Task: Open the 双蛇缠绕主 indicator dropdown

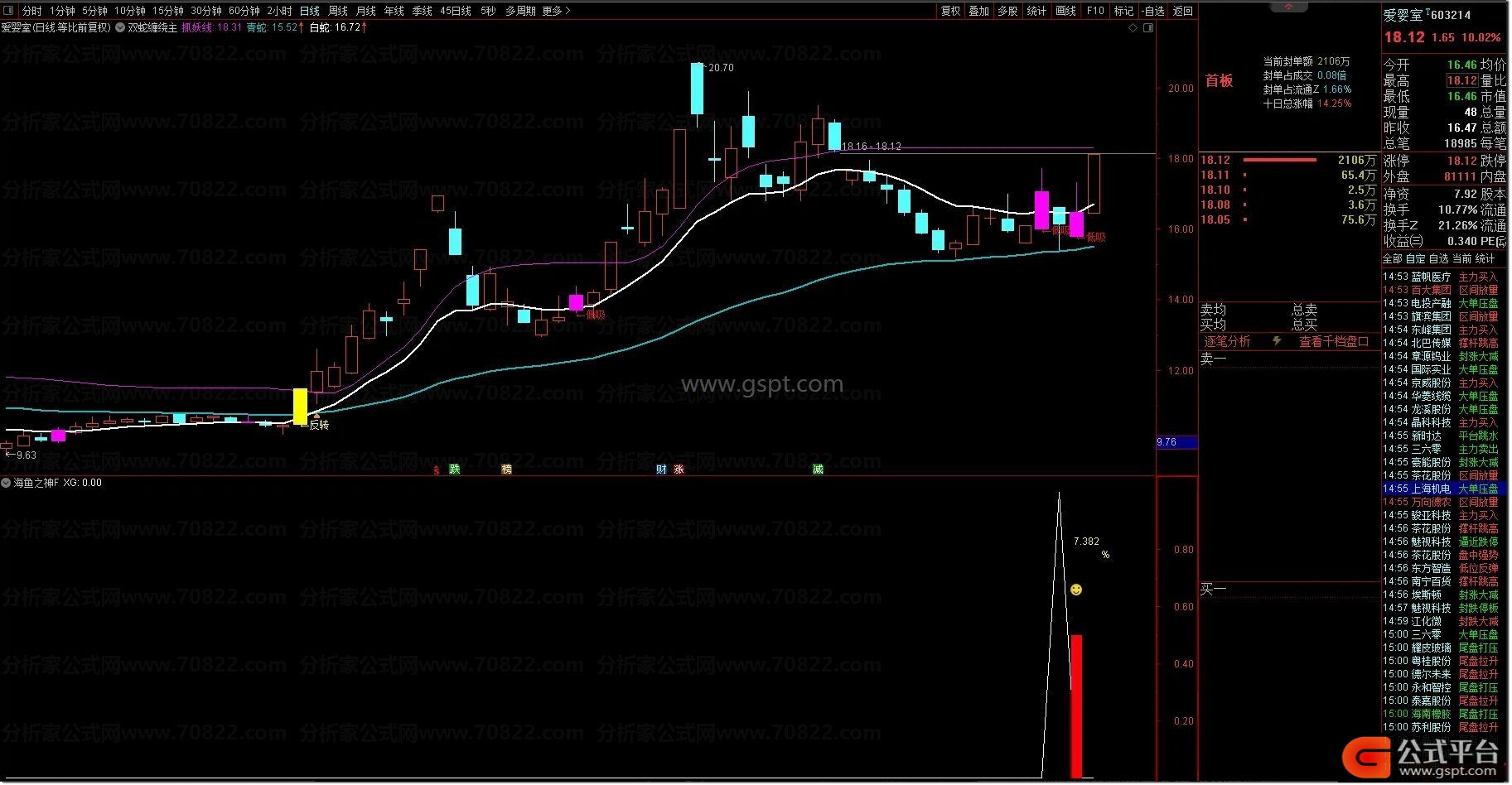Action: tap(121, 27)
